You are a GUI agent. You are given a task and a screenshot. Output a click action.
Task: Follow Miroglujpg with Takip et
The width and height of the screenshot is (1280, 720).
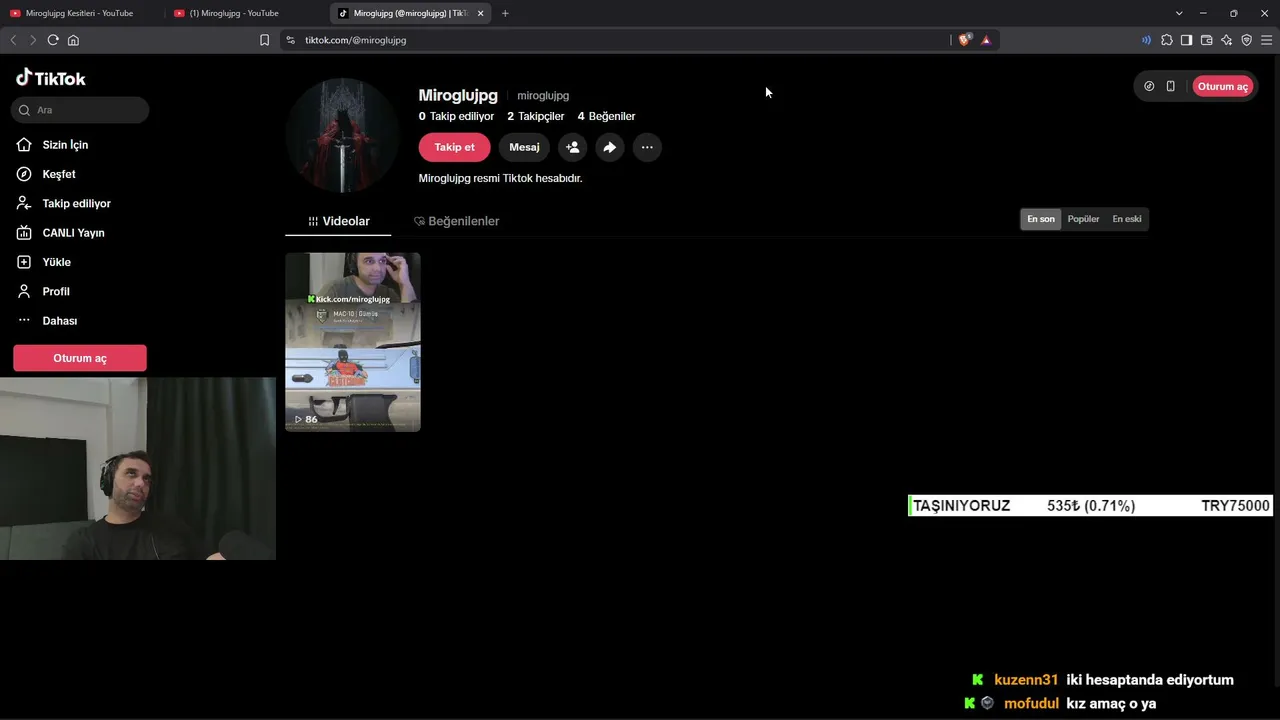coord(454,147)
